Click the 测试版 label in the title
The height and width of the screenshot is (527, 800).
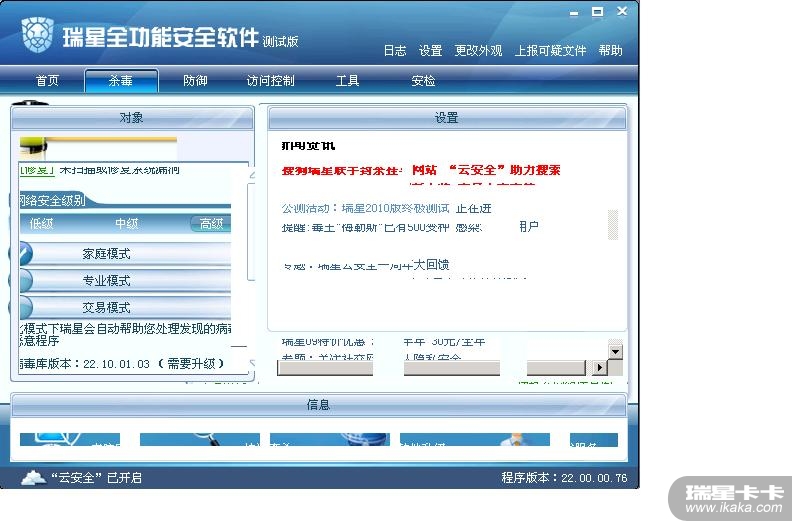280,41
